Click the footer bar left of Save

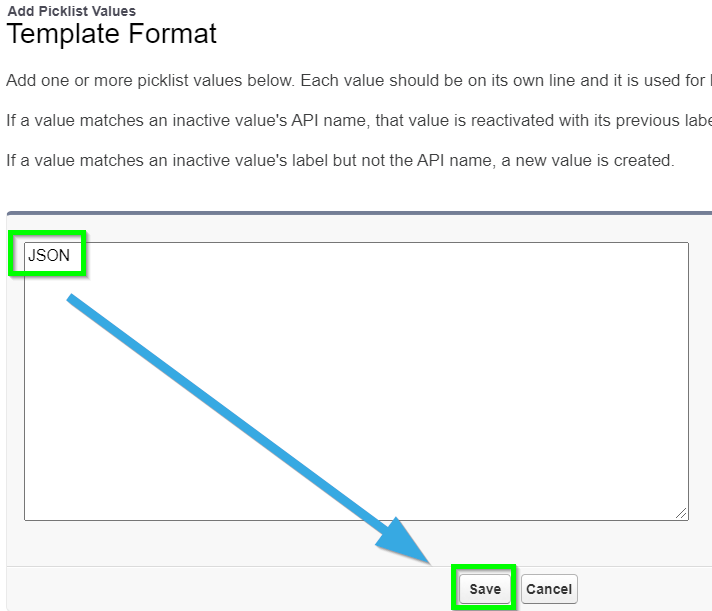pyautogui.click(x=229, y=588)
